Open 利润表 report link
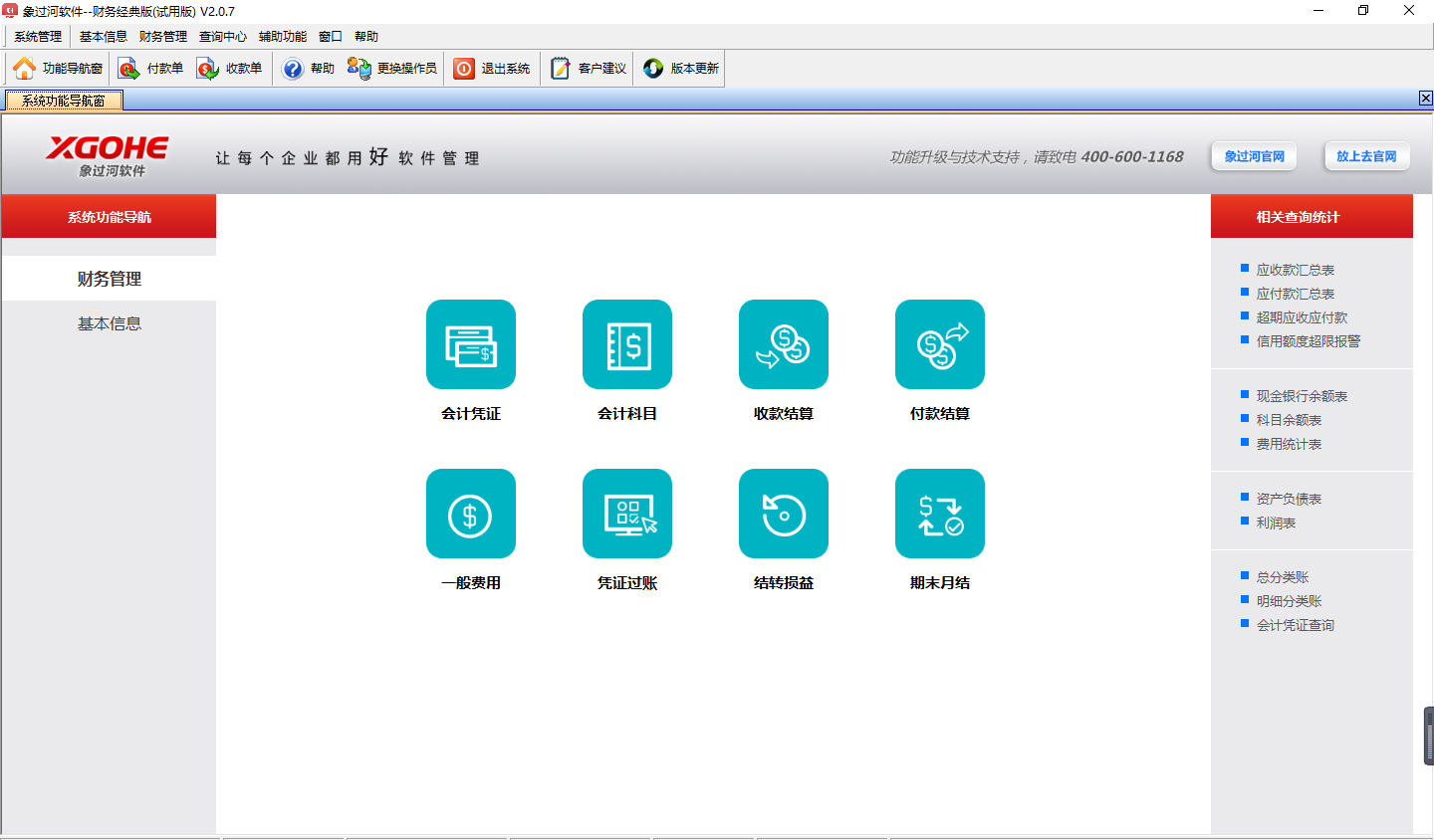 click(x=1276, y=523)
